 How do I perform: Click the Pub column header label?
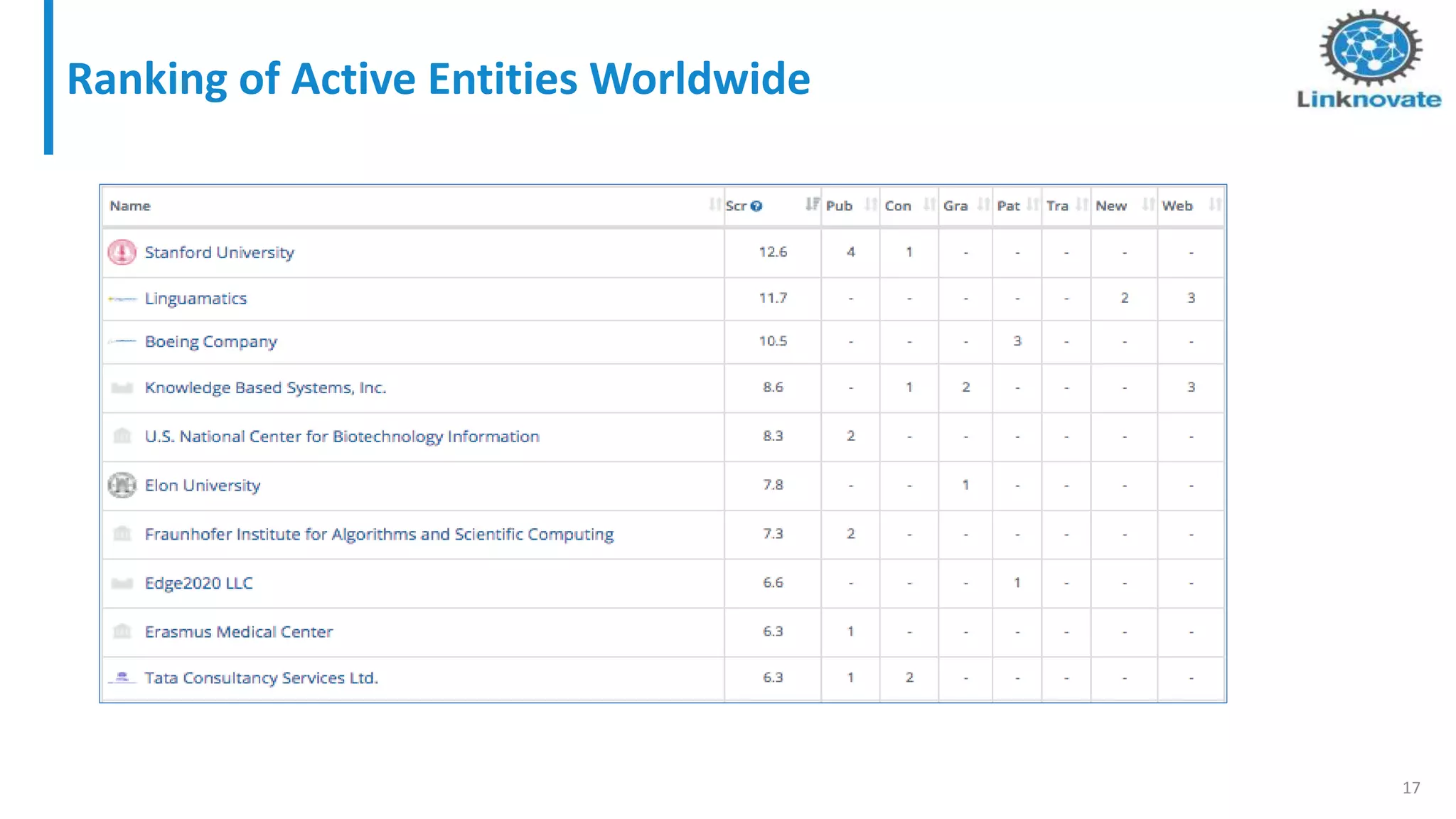click(839, 205)
